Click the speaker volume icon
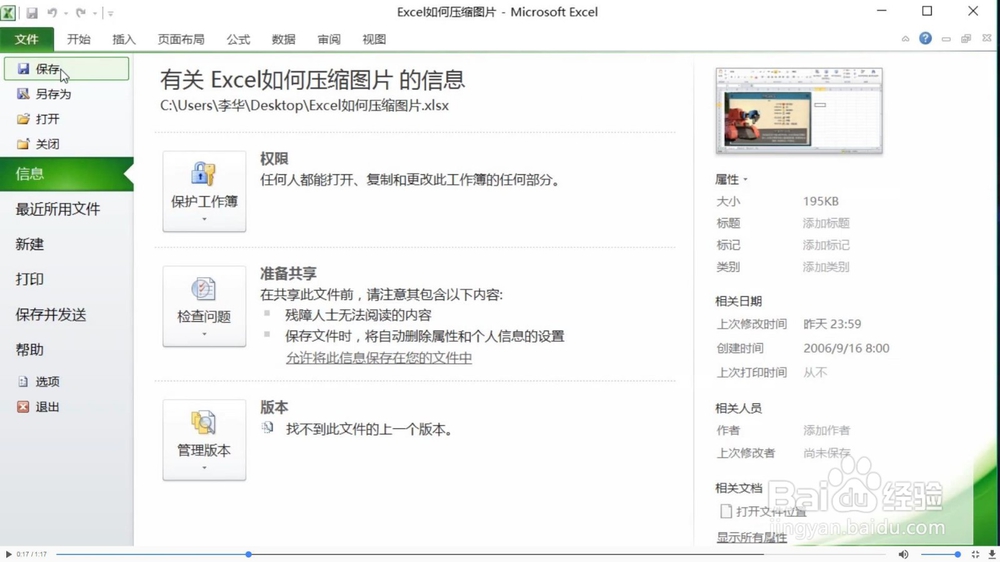1000x562 pixels. (x=903, y=554)
